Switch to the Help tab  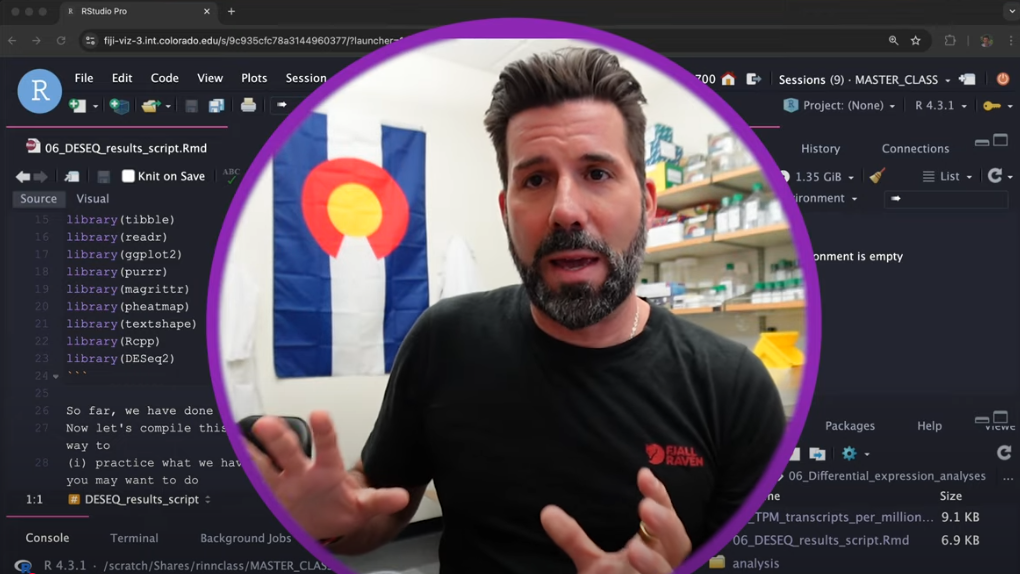tap(929, 426)
